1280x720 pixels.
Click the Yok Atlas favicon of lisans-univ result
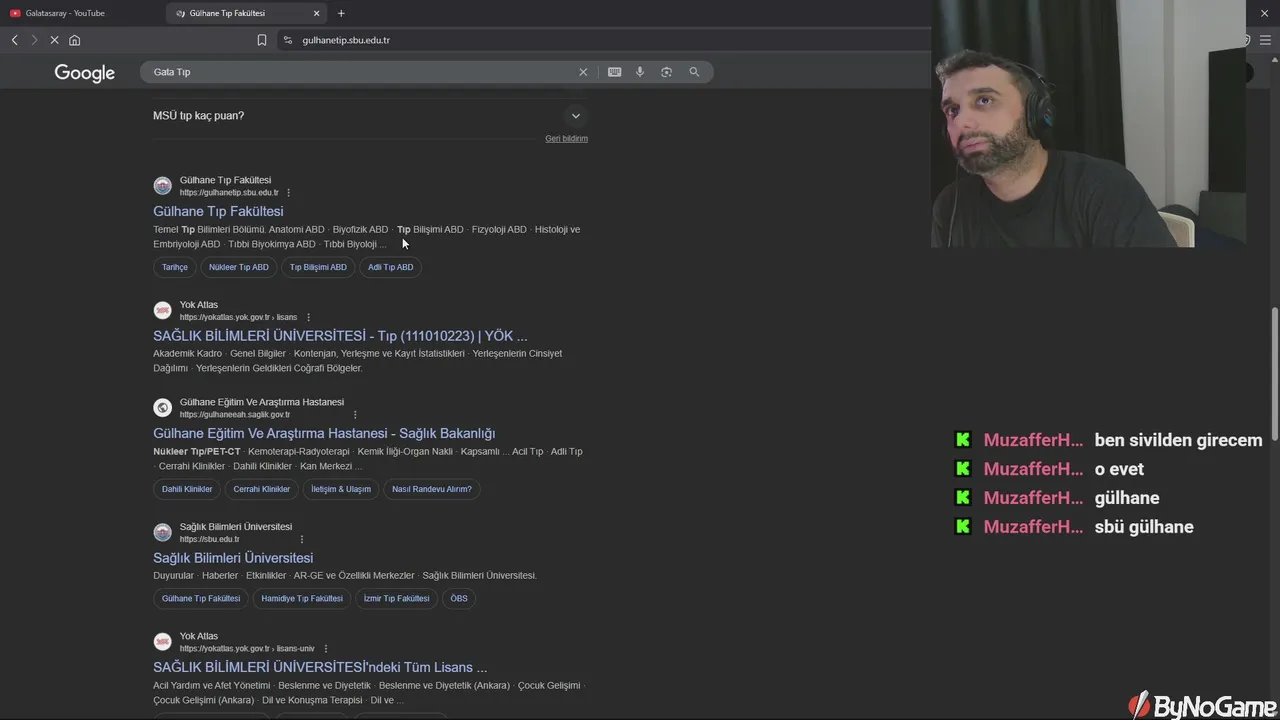[162, 642]
